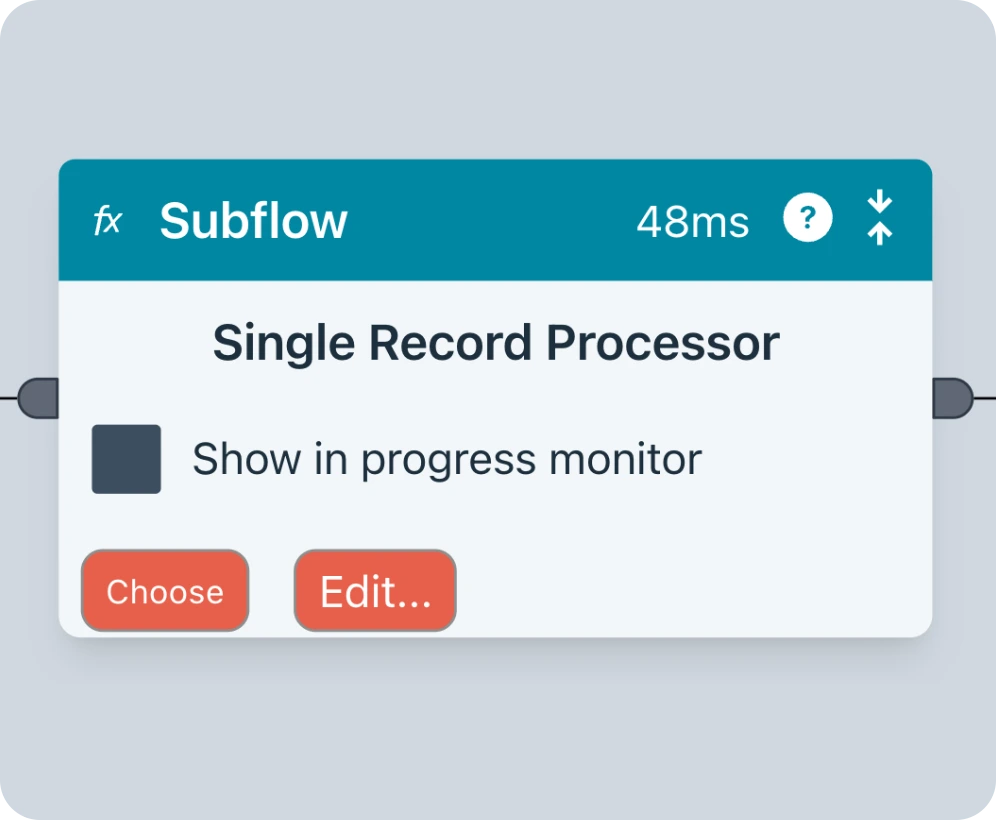Viewport: 996px width, 820px height.
Task: Click the "Show in progress monitor" label text
Action: (446, 459)
